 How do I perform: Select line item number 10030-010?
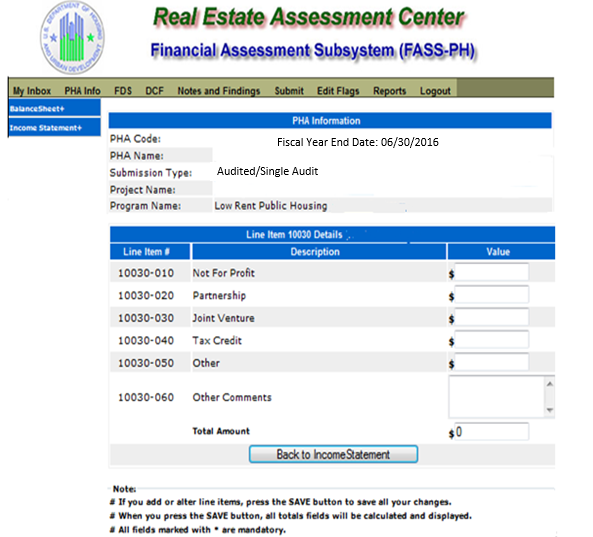(x=146, y=273)
